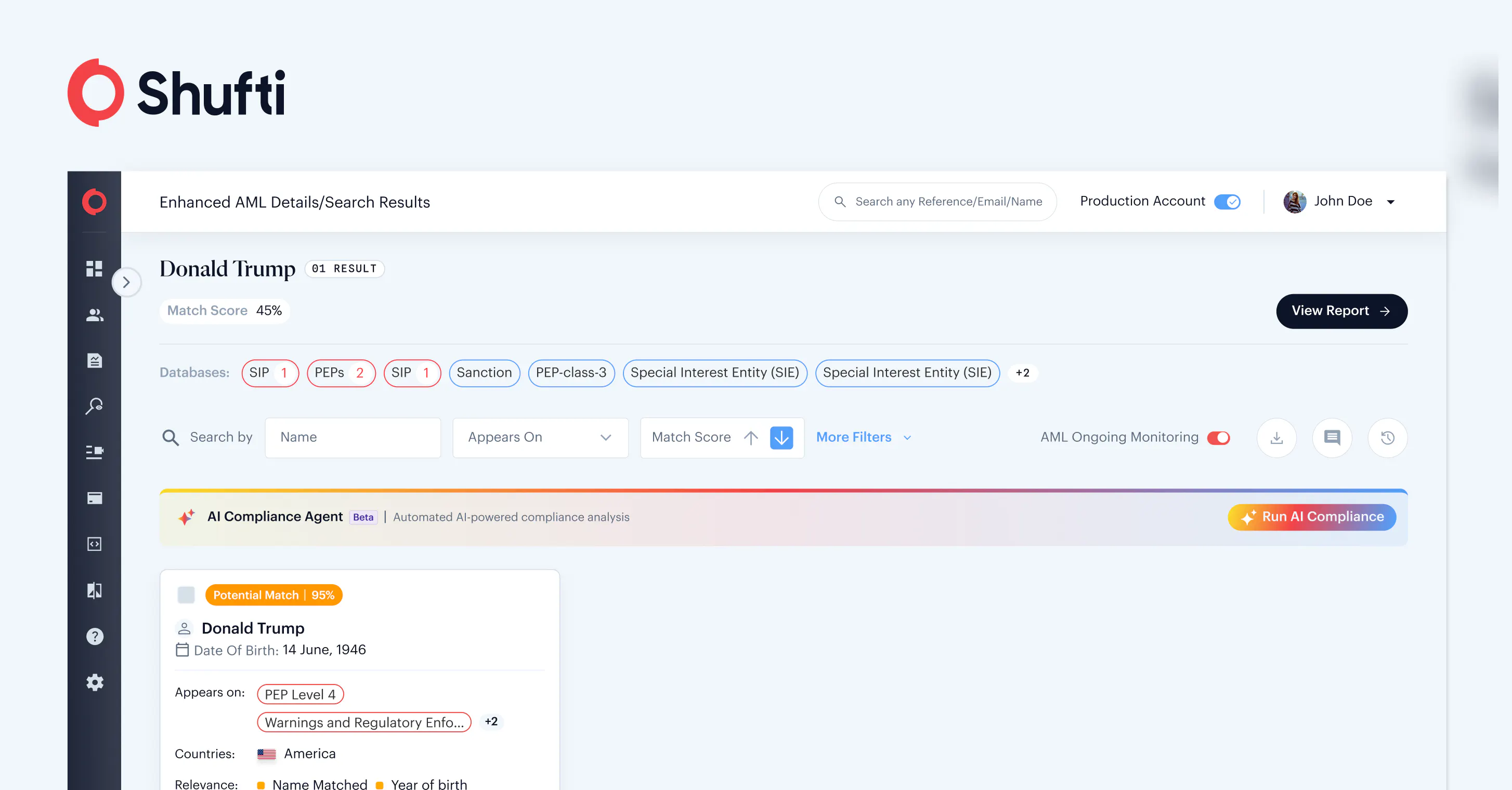Select the PEPs database chip

click(341, 373)
